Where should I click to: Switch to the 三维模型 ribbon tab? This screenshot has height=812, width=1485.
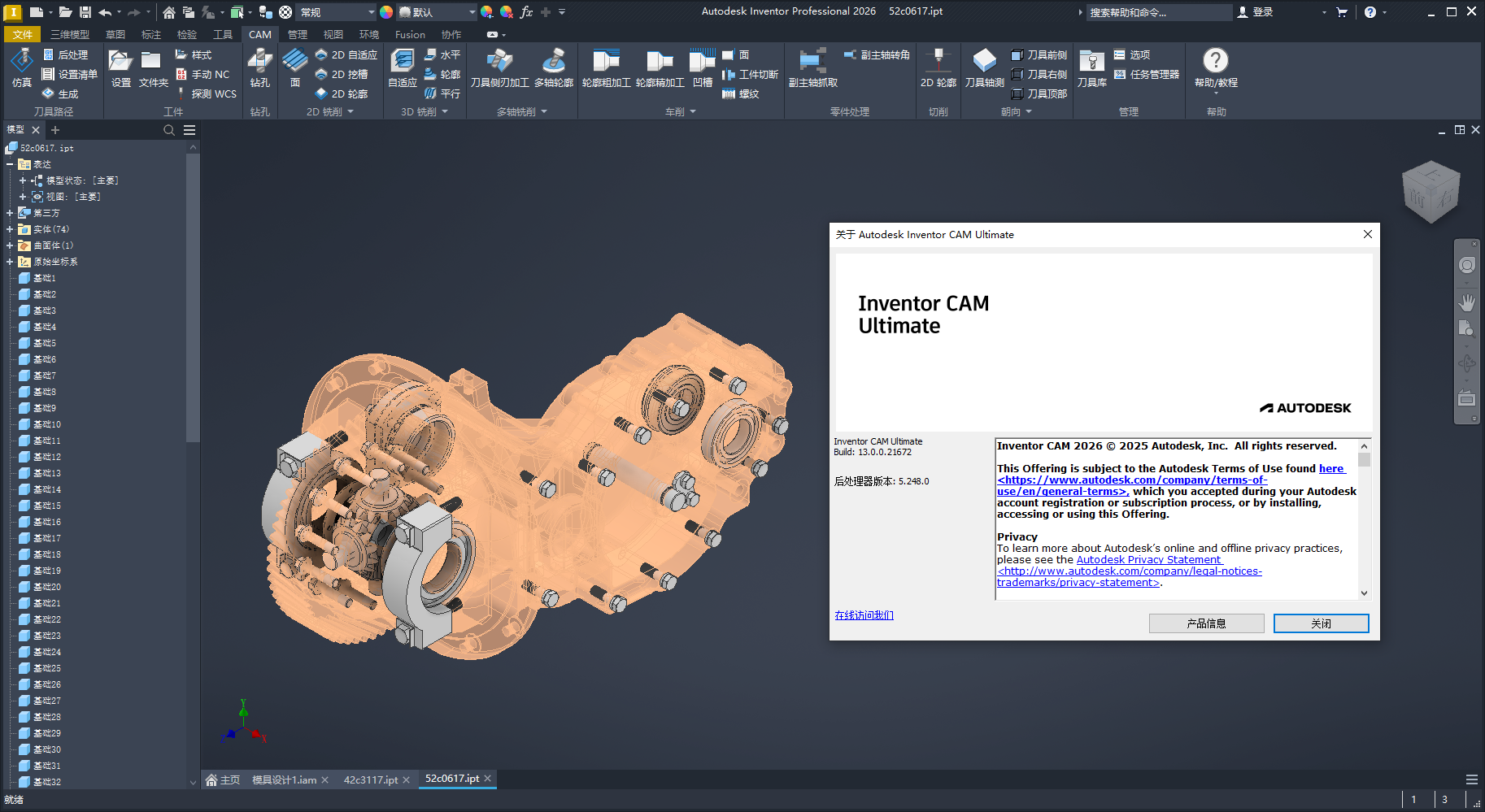pos(70,34)
